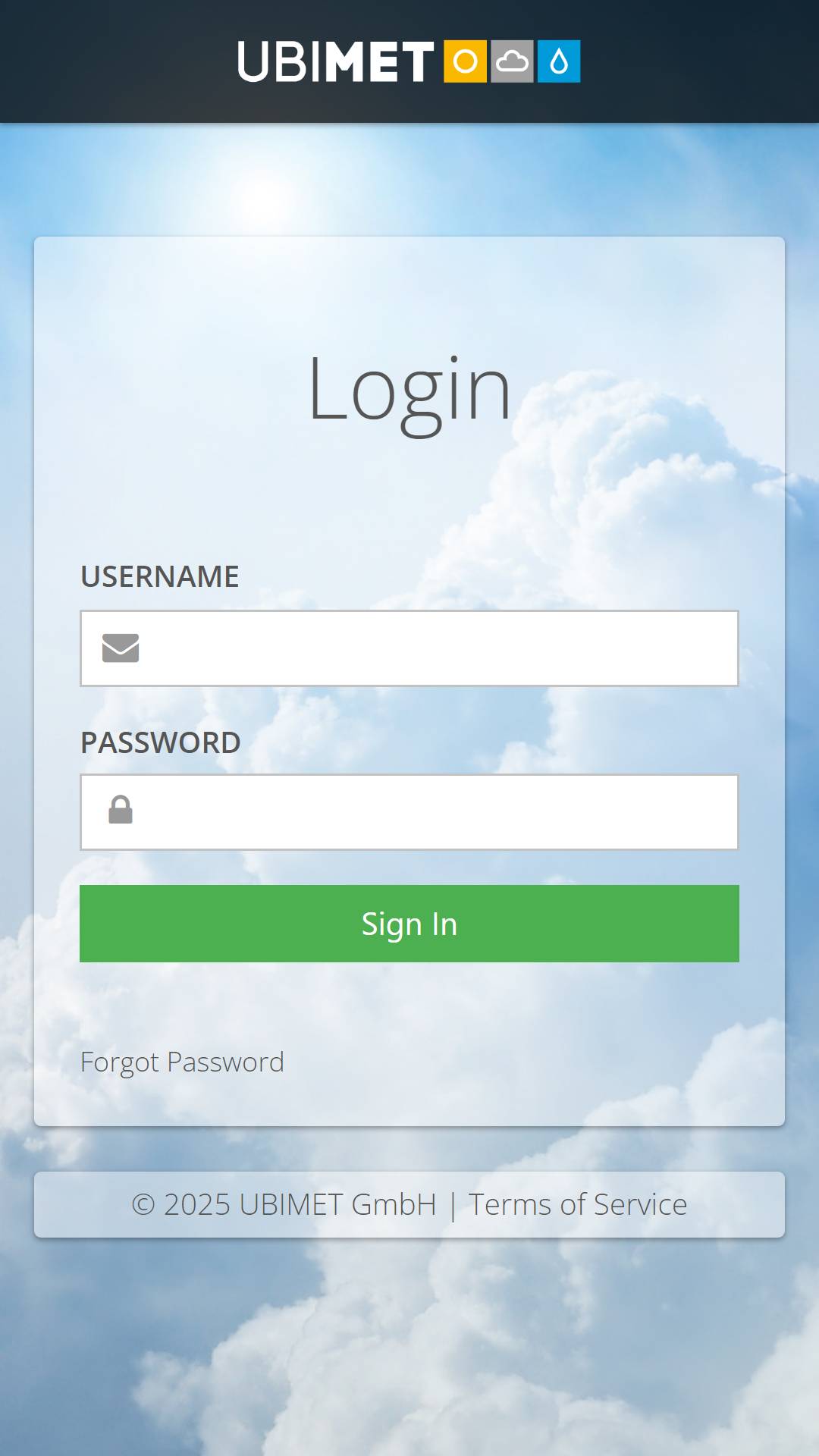This screenshot has height=1456, width=819.
Task: Focus the Password input field
Action: tap(409, 812)
